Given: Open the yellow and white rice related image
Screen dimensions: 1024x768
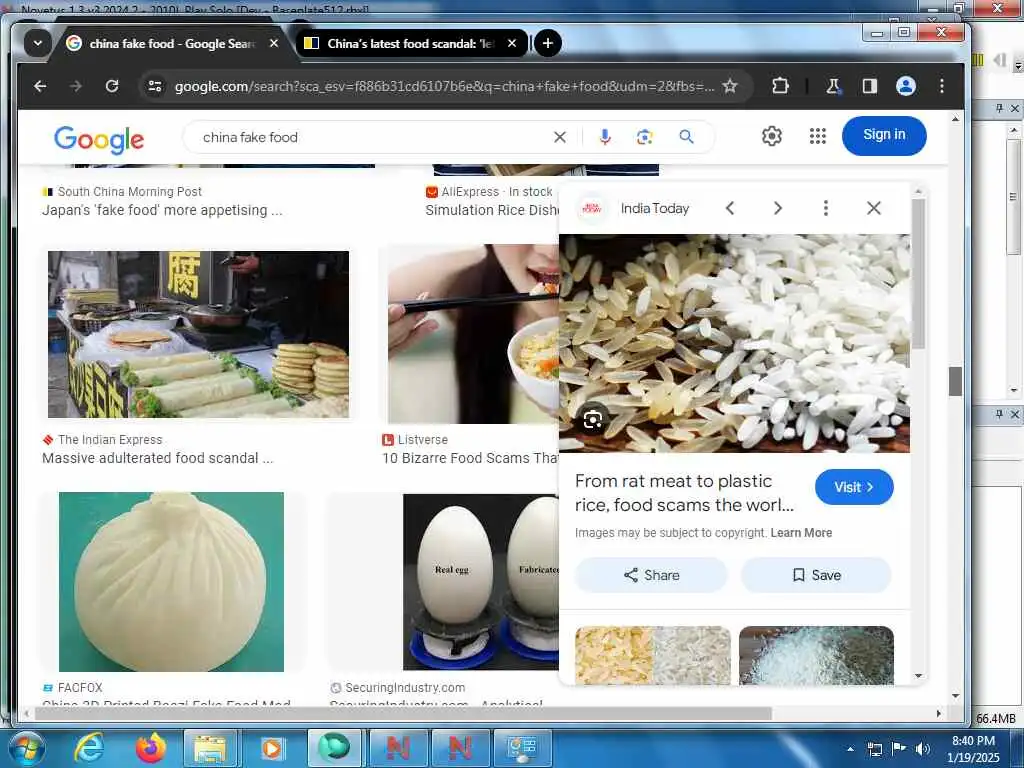Looking at the screenshot, I should (x=652, y=655).
